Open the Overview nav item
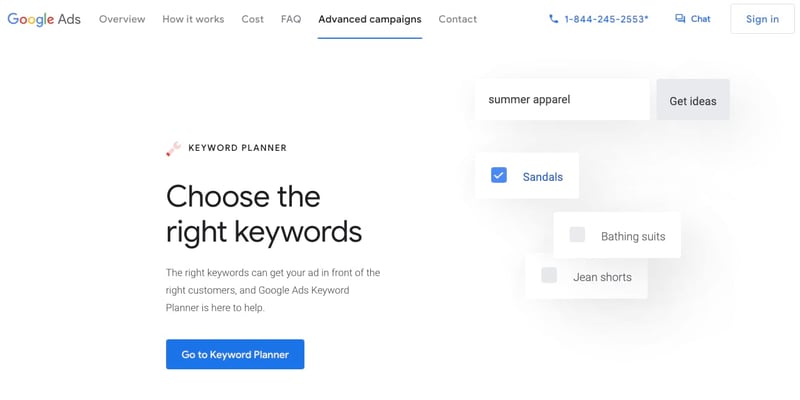 (x=122, y=19)
